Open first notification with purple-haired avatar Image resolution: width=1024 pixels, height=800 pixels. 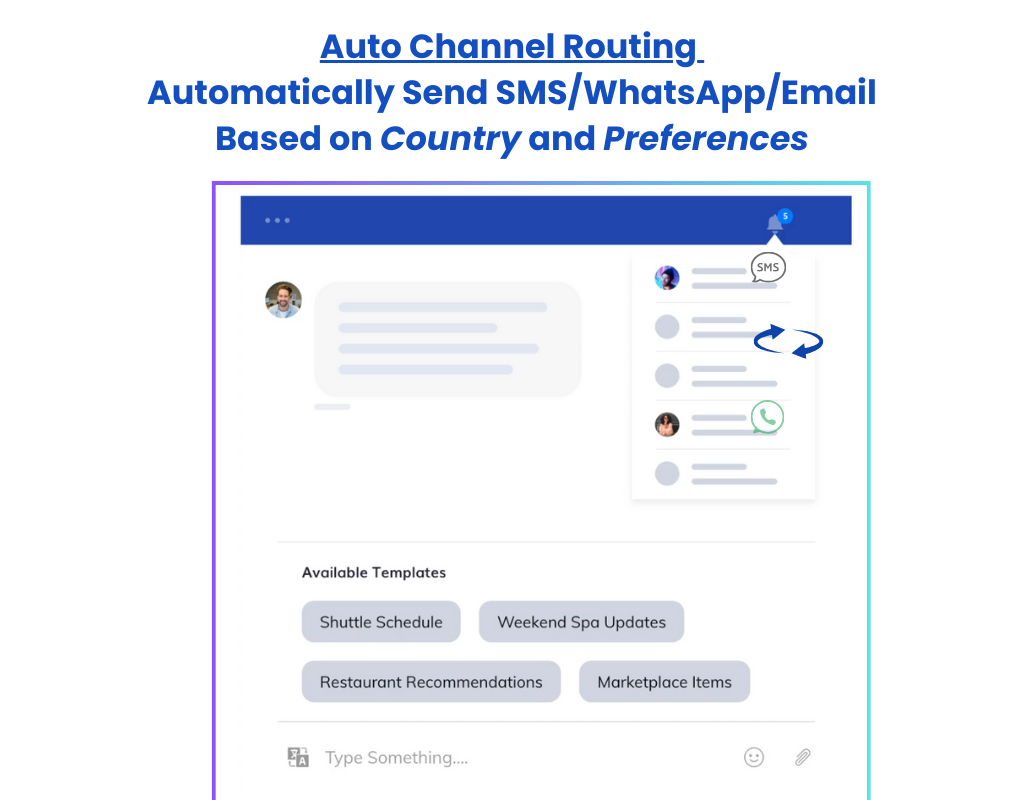(x=720, y=278)
